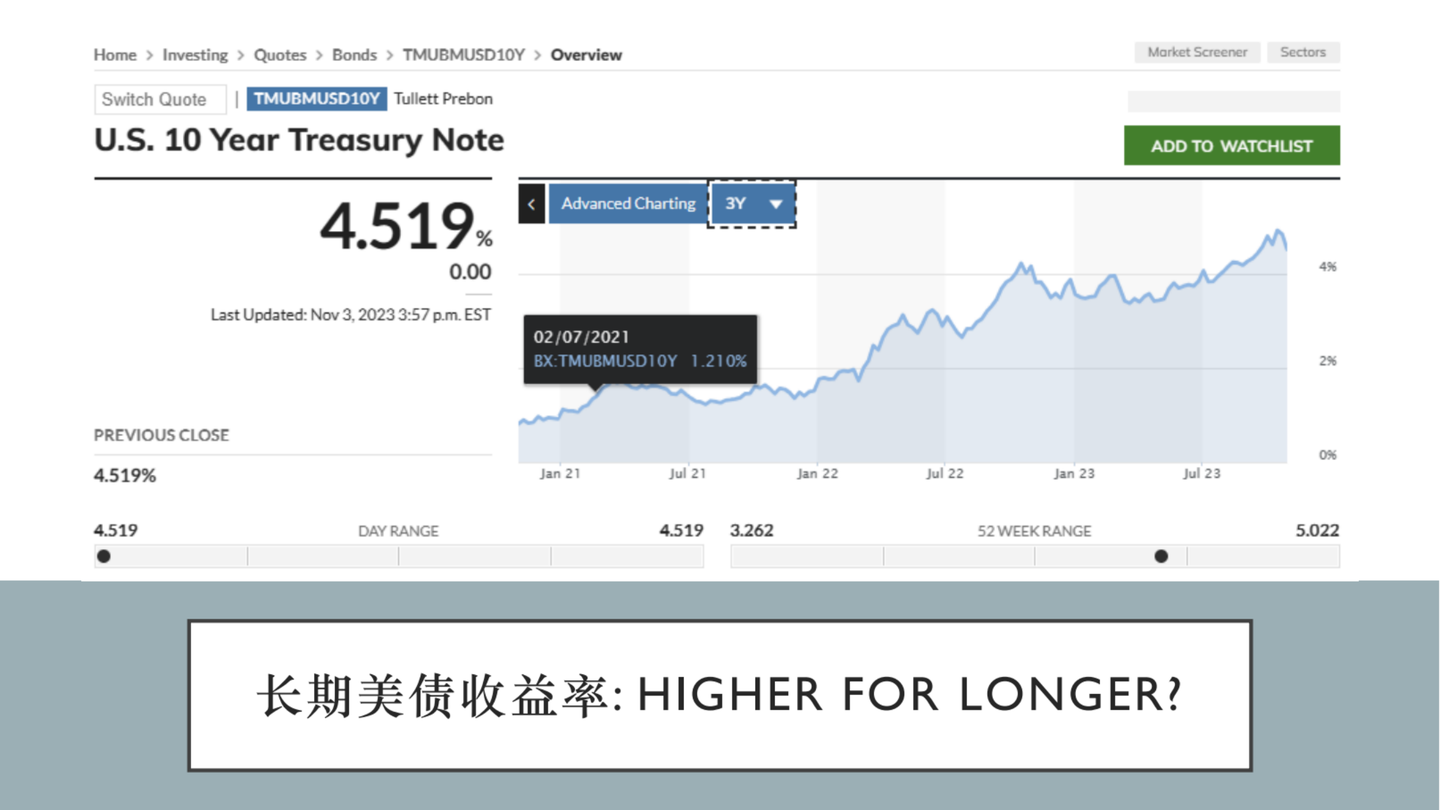The image size is (1440, 810).
Task: Open the Market Screener
Action: (x=1197, y=52)
